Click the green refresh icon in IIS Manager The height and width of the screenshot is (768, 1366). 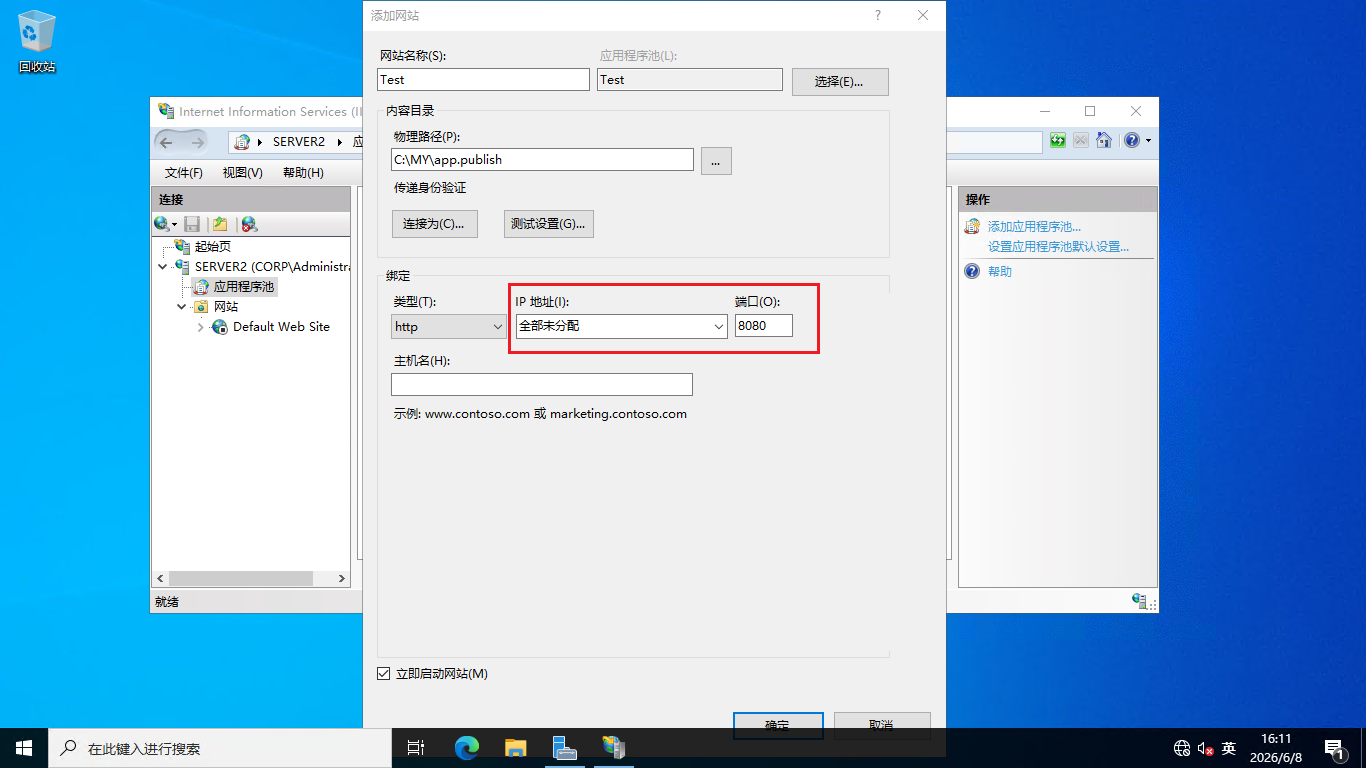tap(1058, 141)
